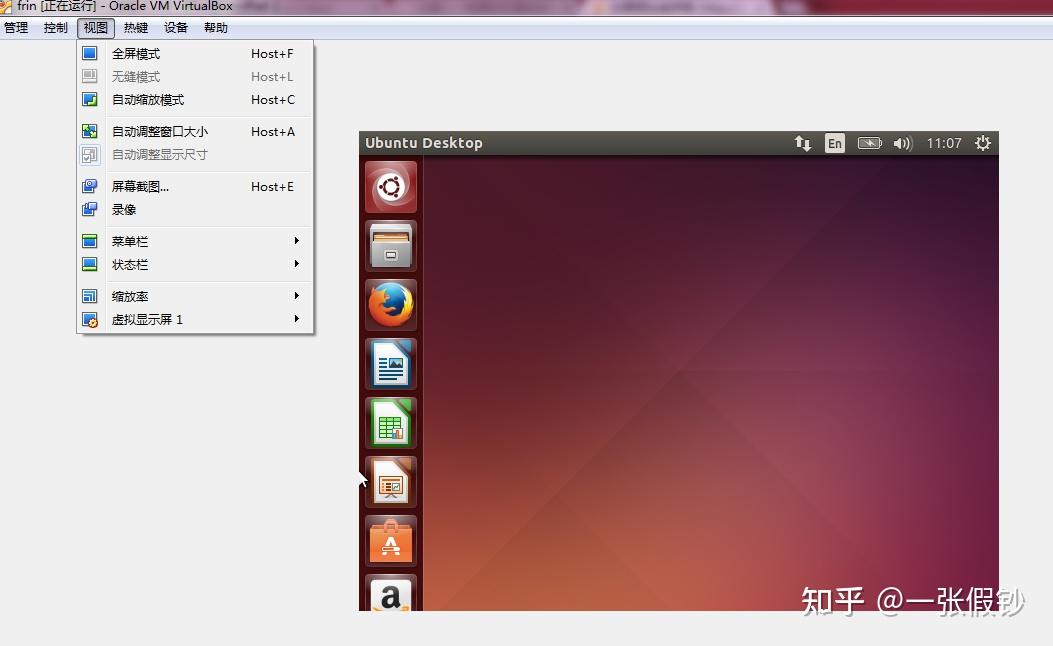
Task: Open the sound volume indicator
Action: coord(902,143)
